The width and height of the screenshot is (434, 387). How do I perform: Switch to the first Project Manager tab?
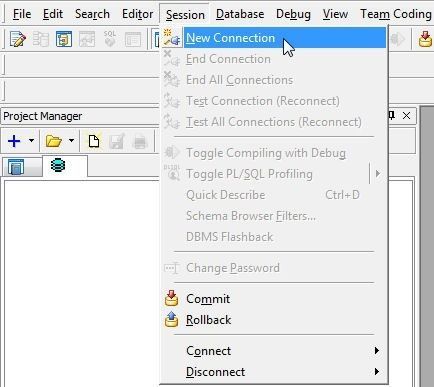click(16, 167)
